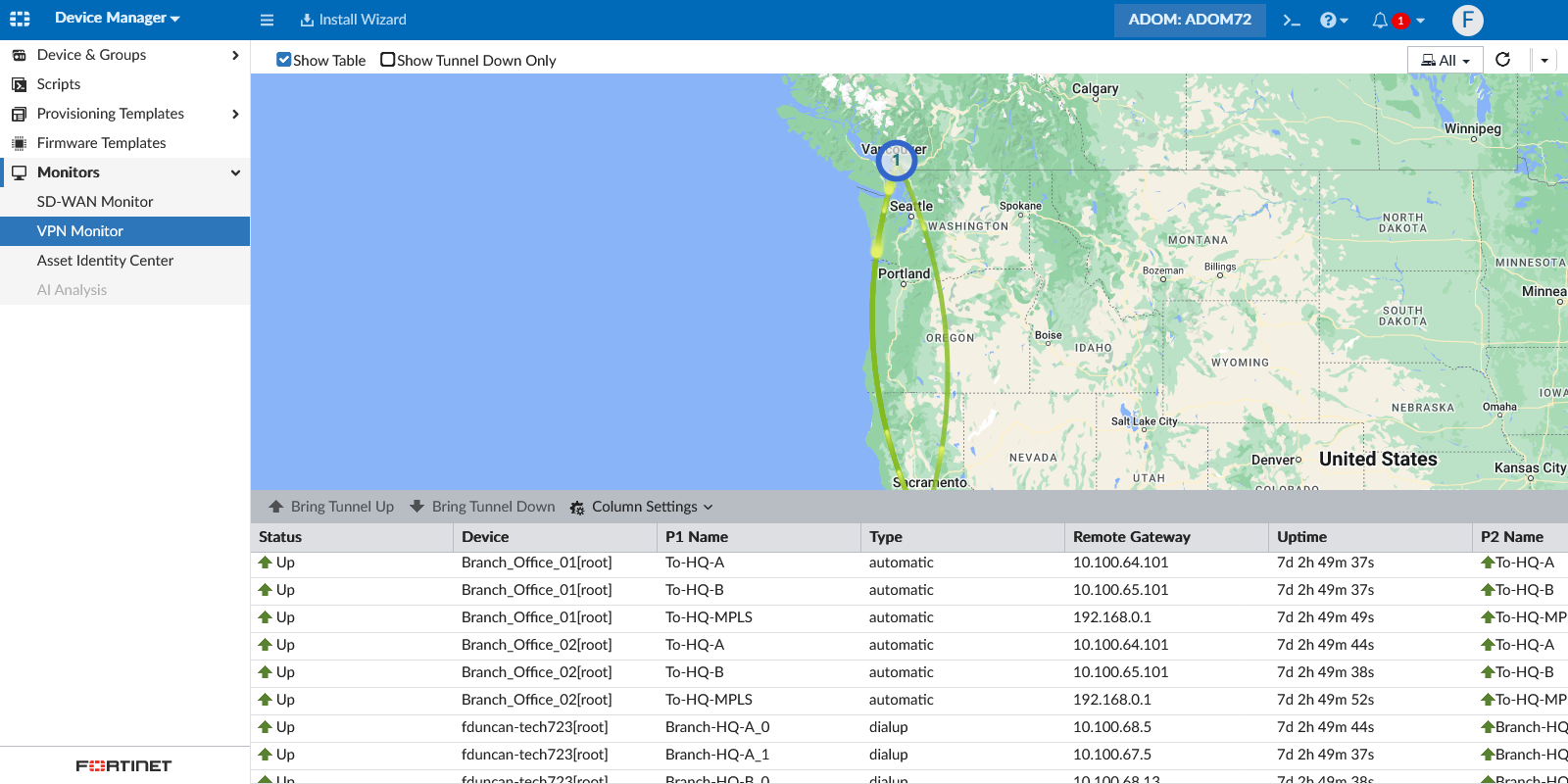Open the module grid icon beside Device Manager
The image size is (1568, 784).
pos(20,19)
